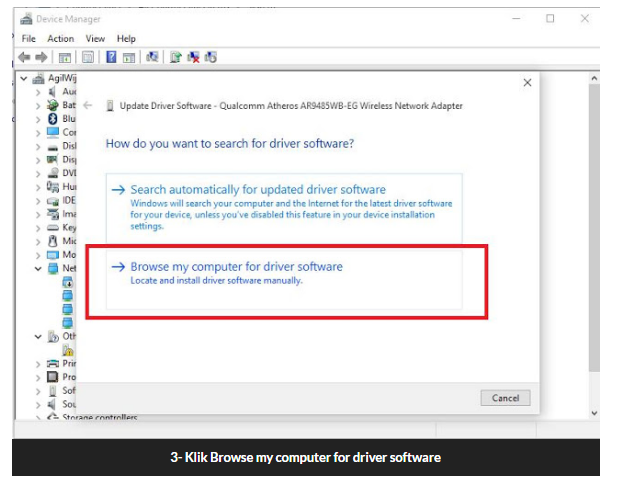Image resolution: width=618 pixels, height=488 pixels.
Task: Click the Uninstall device icon with red X
Action: coord(193,57)
